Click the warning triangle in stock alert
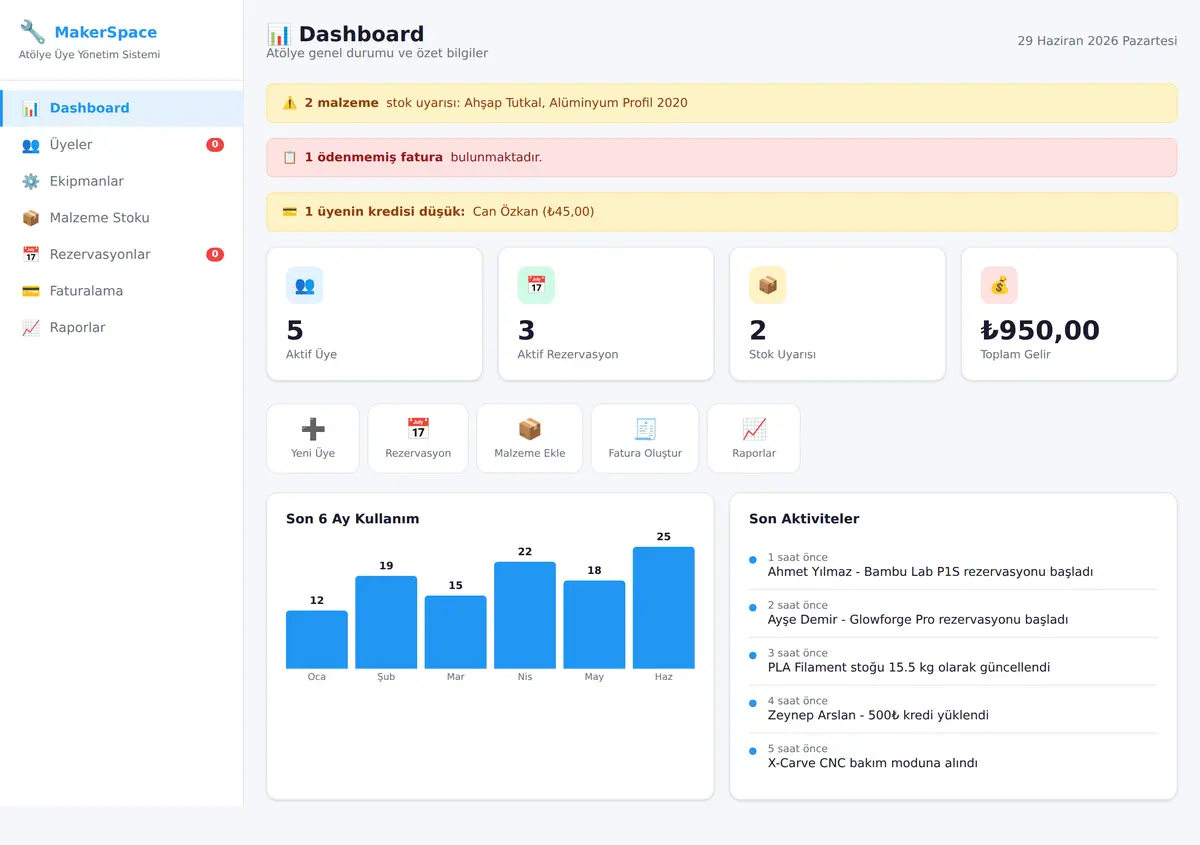 (x=290, y=103)
